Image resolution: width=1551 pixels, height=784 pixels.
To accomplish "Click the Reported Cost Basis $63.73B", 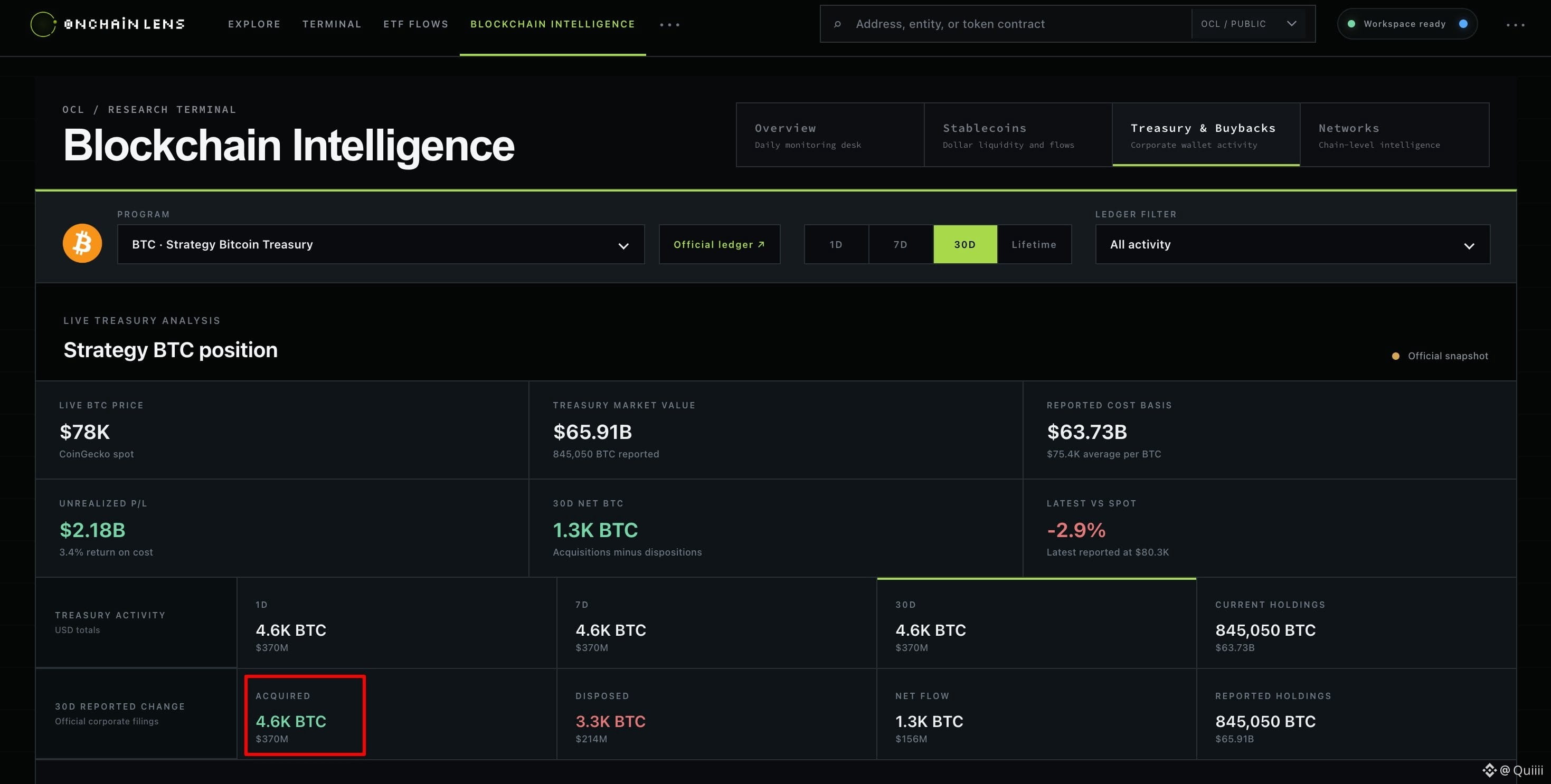I will point(1087,432).
